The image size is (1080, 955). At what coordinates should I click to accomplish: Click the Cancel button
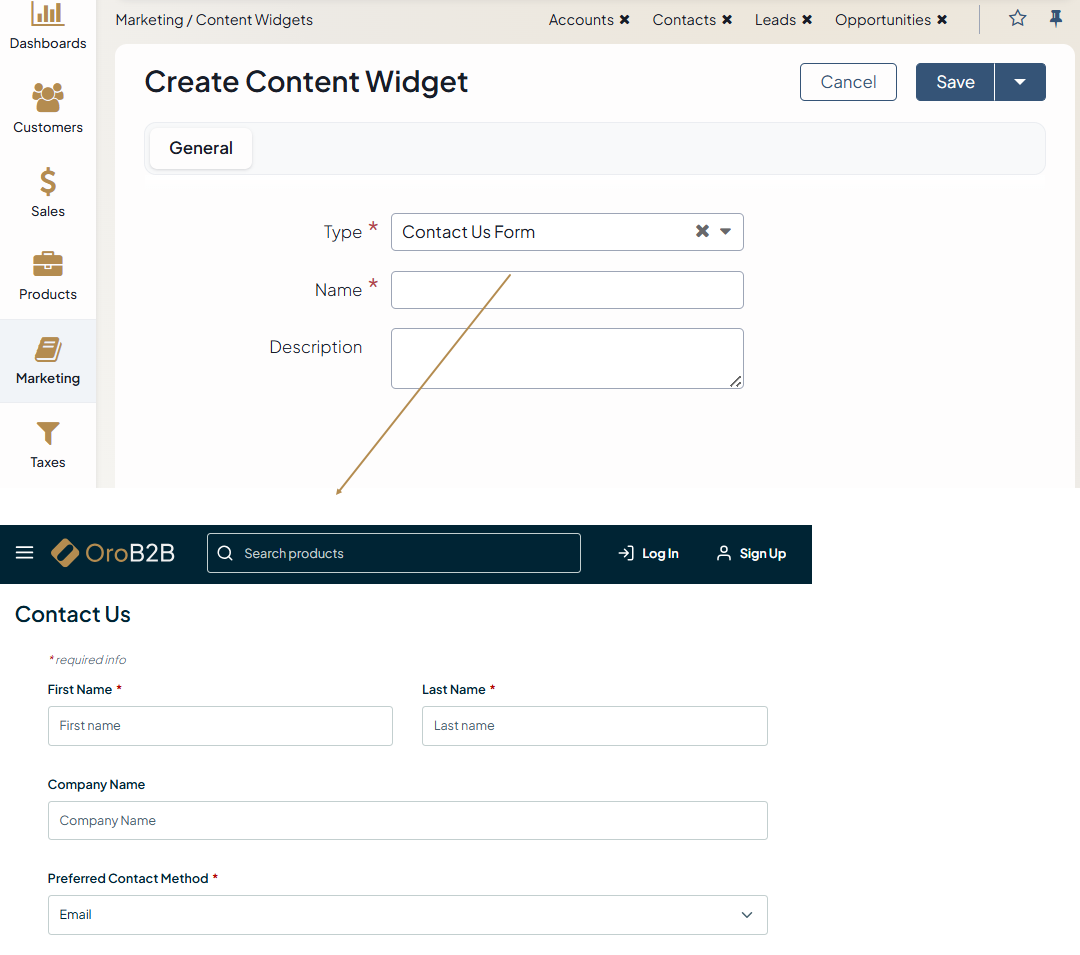[x=848, y=82]
